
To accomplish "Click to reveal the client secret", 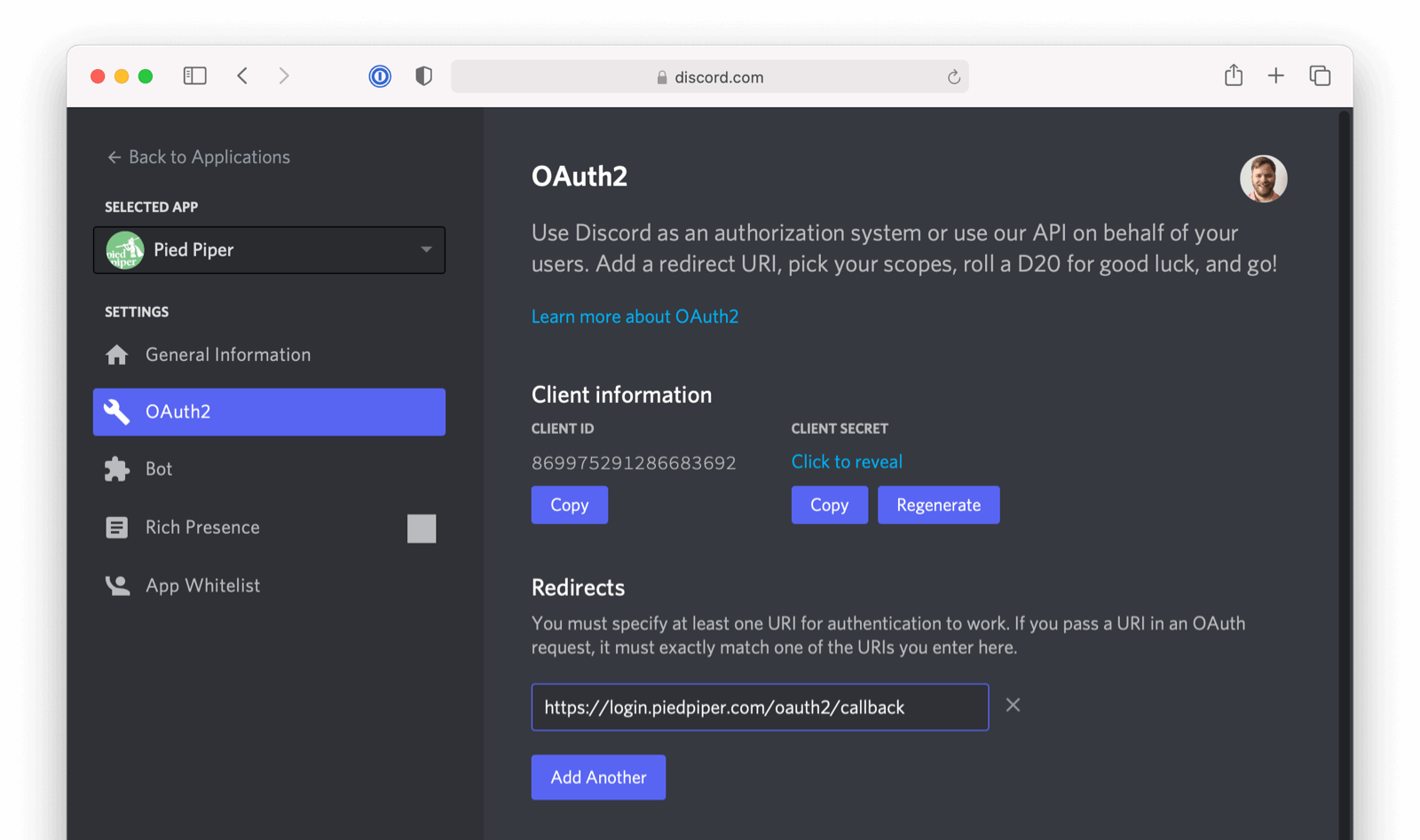I will click(x=847, y=462).
